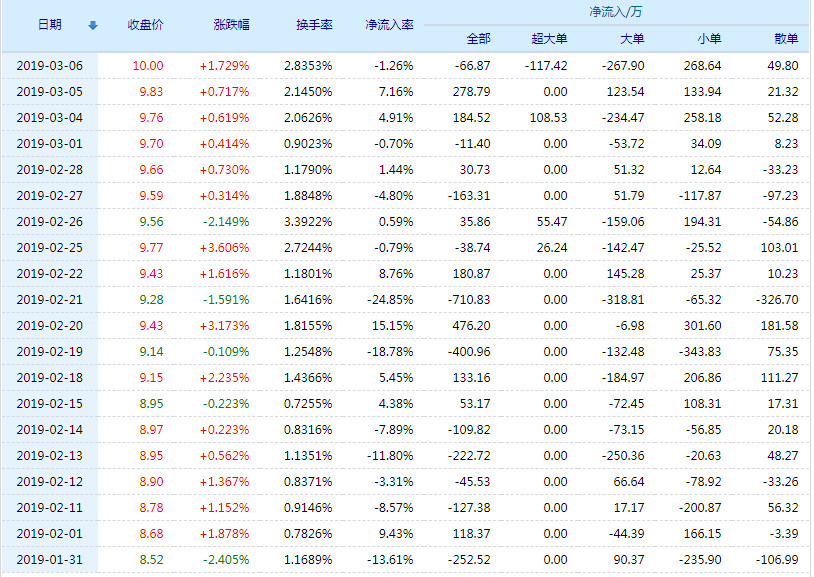This screenshot has width=814, height=577.
Task: Click the 超大单 sub-column header
Action: point(548,39)
